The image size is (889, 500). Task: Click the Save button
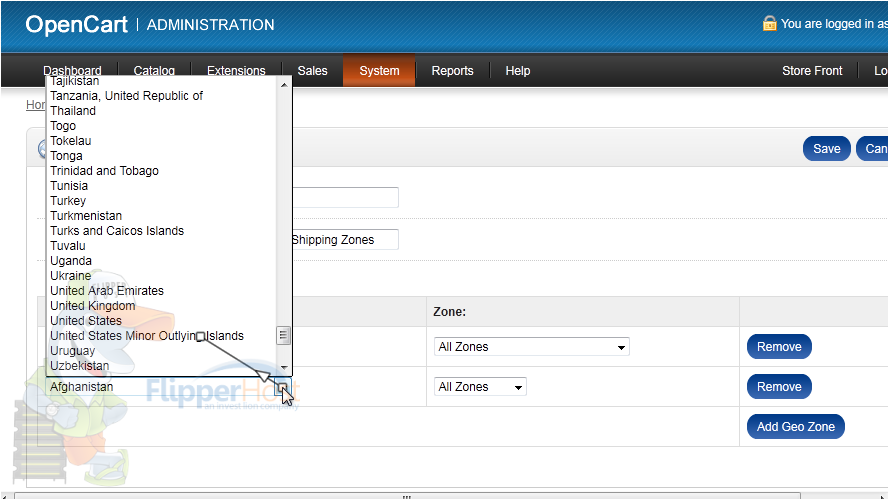pos(827,149)
